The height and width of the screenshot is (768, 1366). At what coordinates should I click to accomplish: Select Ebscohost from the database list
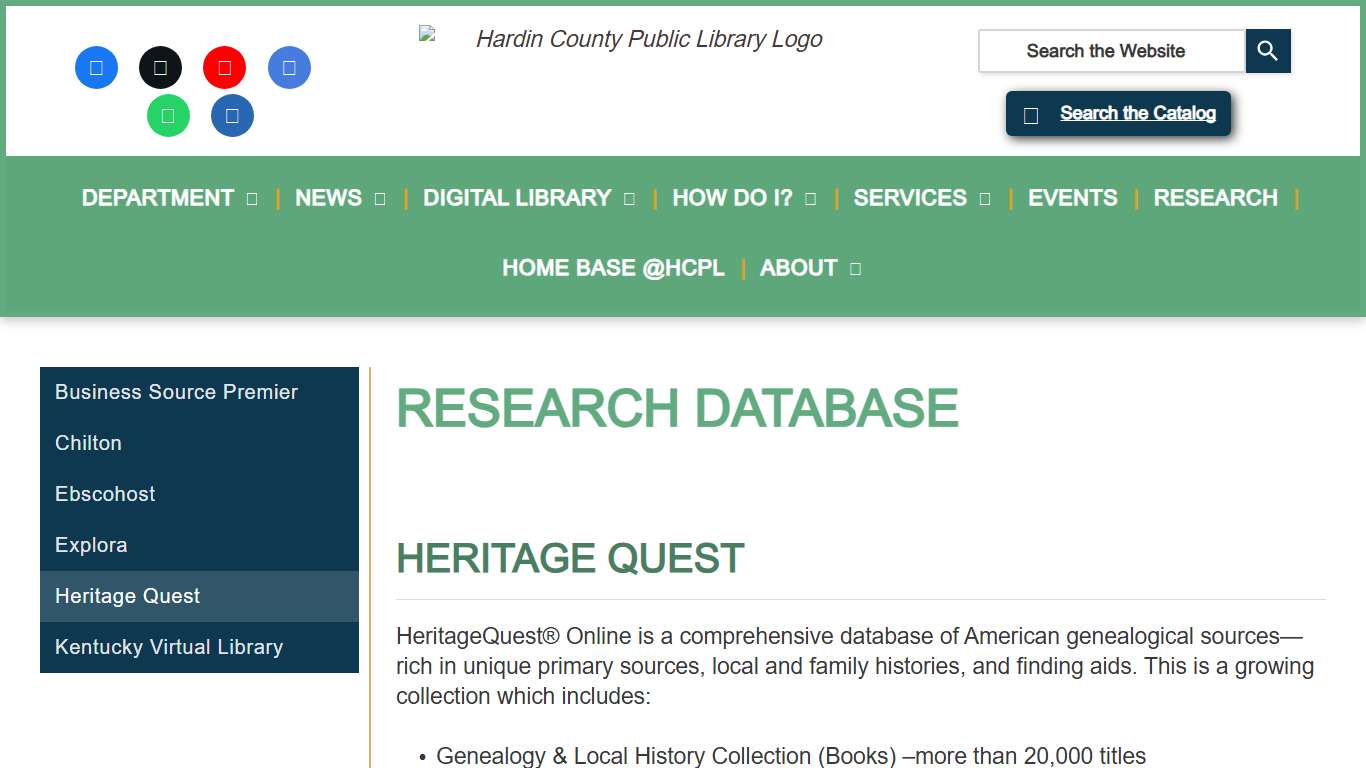point(105,494)
